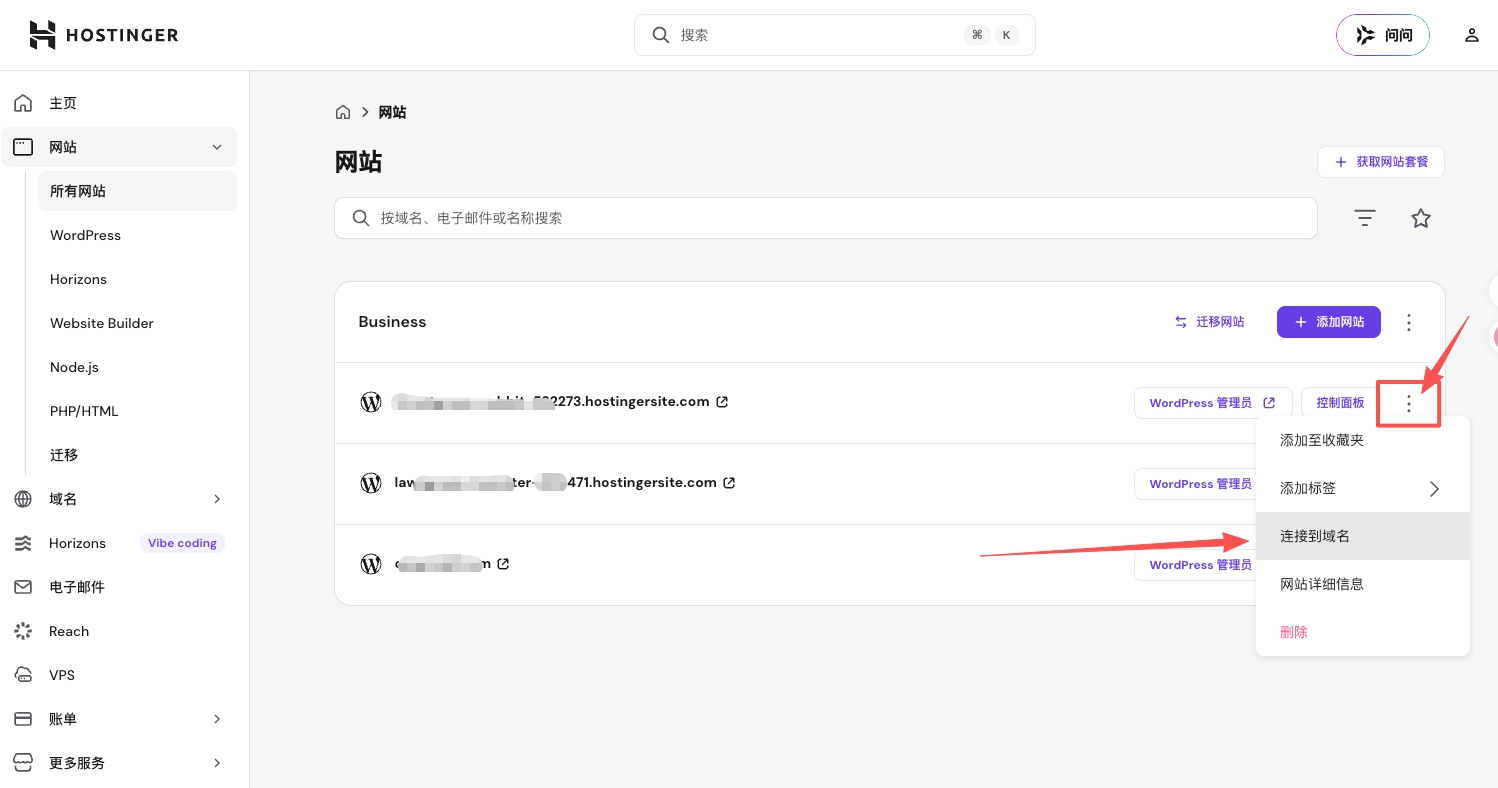
Task: Click the purple 添加网站 button
Action: click(x=1329, y=322)
